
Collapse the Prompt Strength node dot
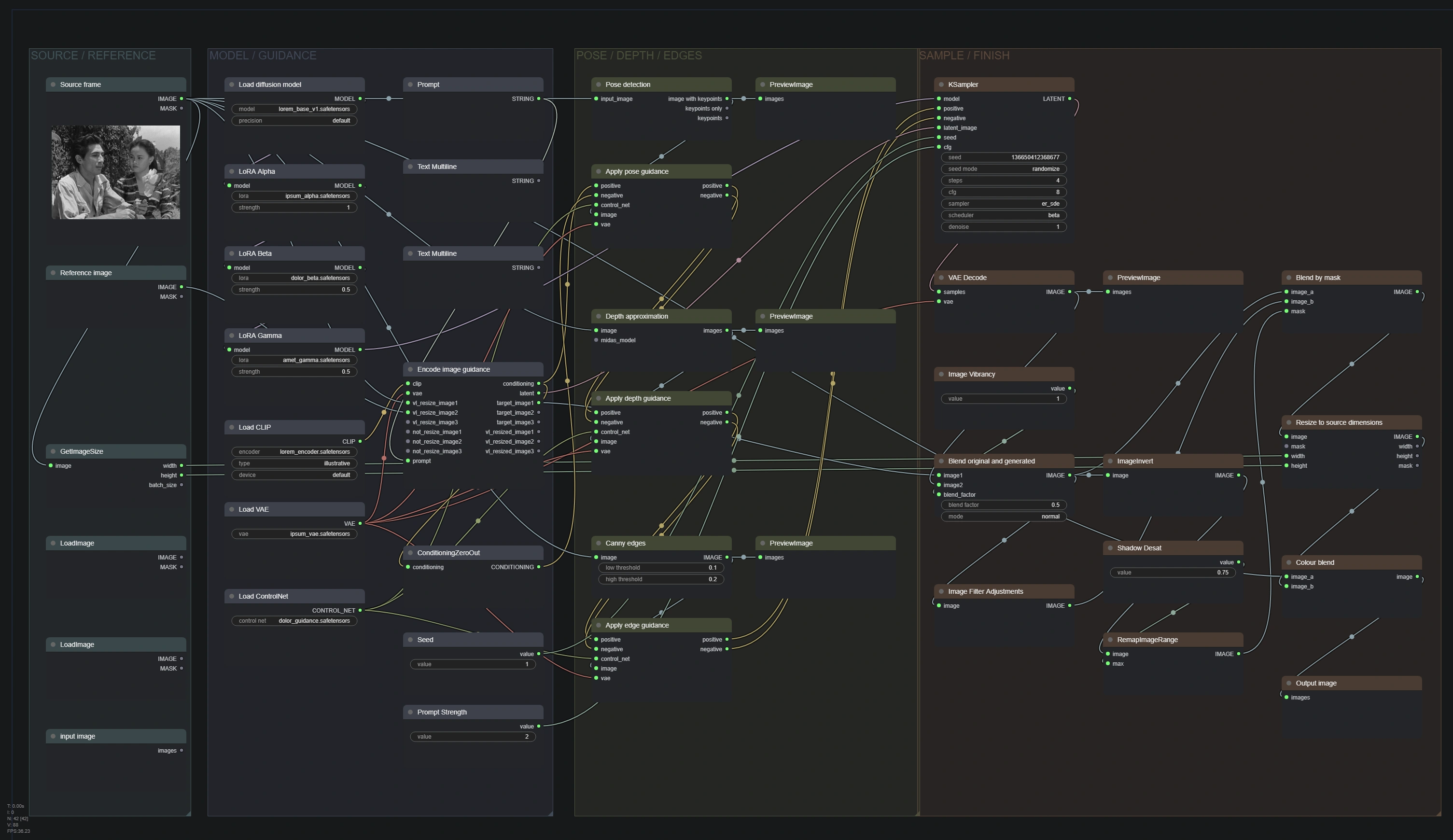pos(410,712)
